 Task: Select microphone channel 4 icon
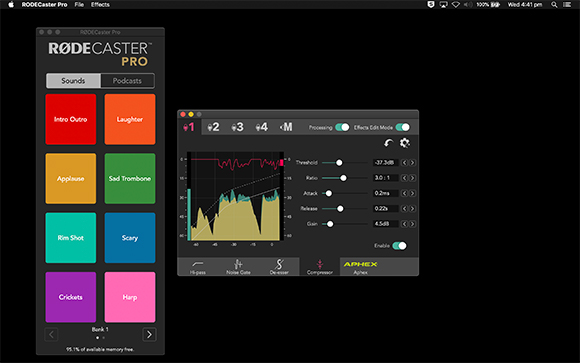262,127
